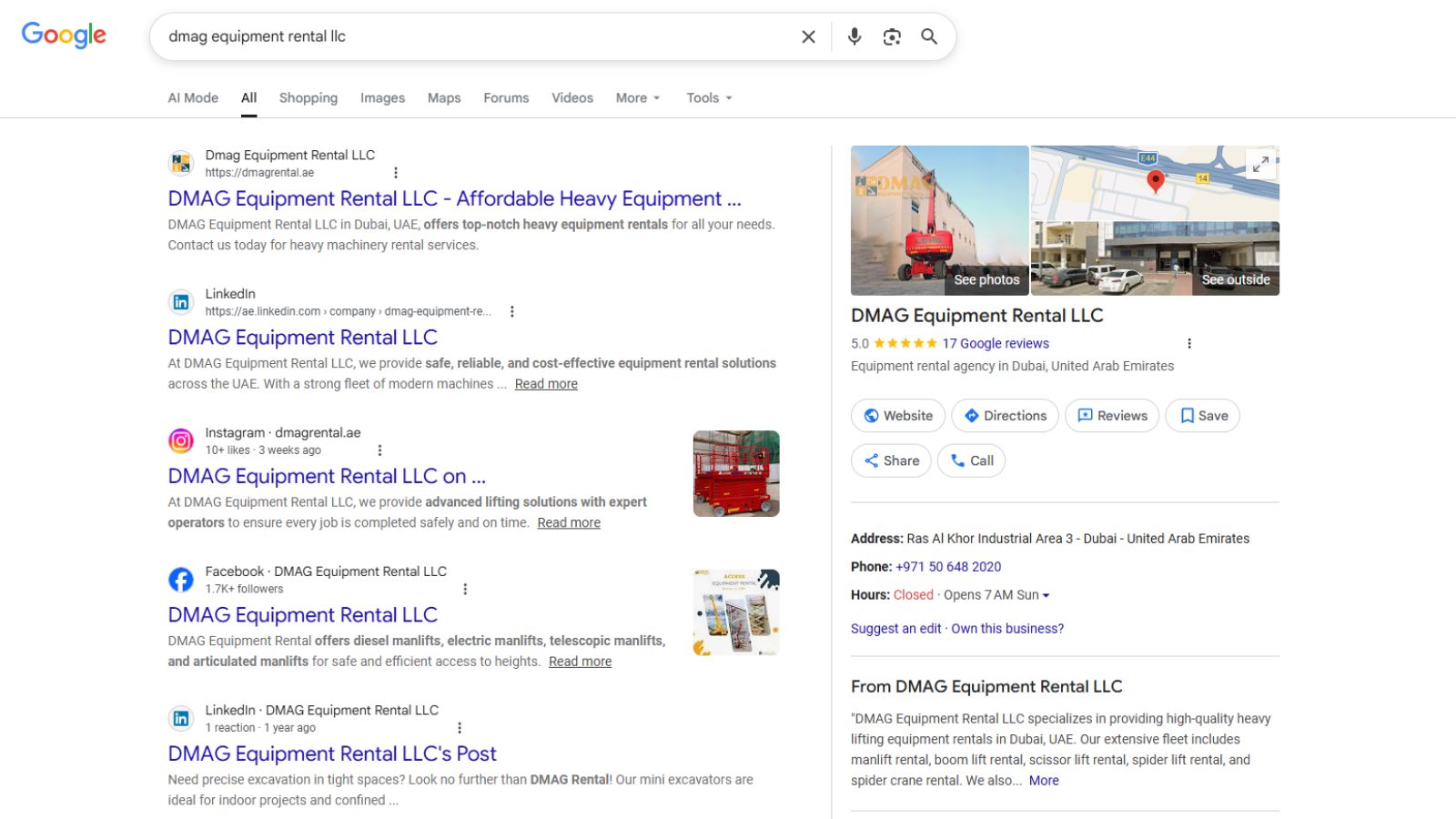This screenshot has width=1456, height=819.
Task: Click the red 'Closed' hours status
Action: tap(914, 595)
